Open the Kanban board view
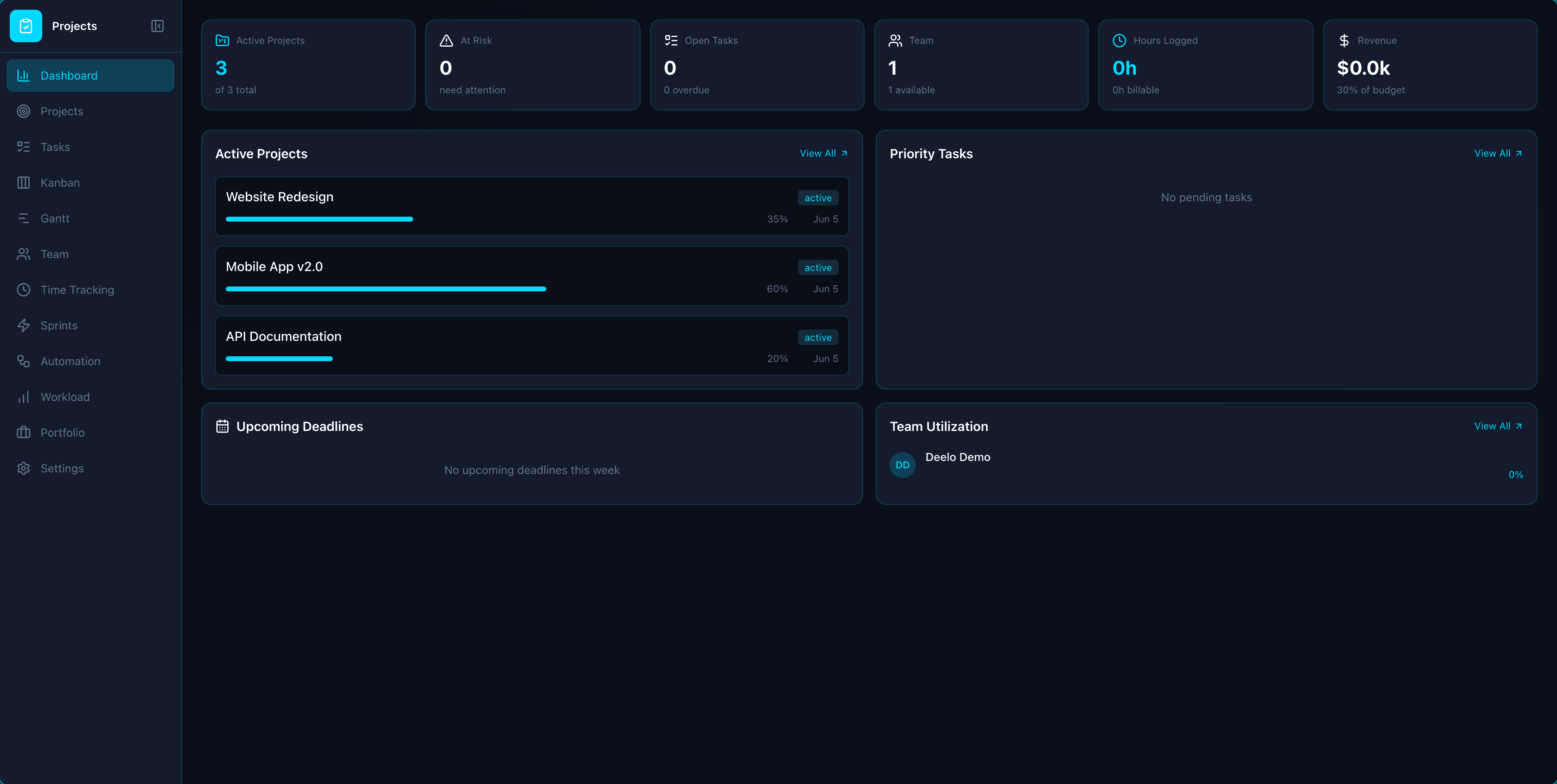This screenshot has height=784, width=1557. coord(60,182)
